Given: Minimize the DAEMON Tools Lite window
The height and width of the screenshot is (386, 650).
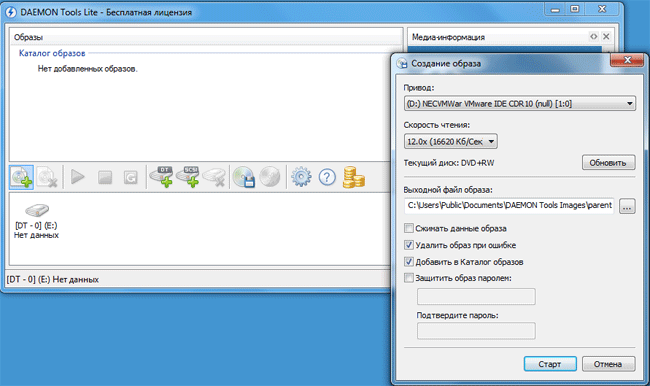Looking at the screenshot, I should click(x=555, y=9).
